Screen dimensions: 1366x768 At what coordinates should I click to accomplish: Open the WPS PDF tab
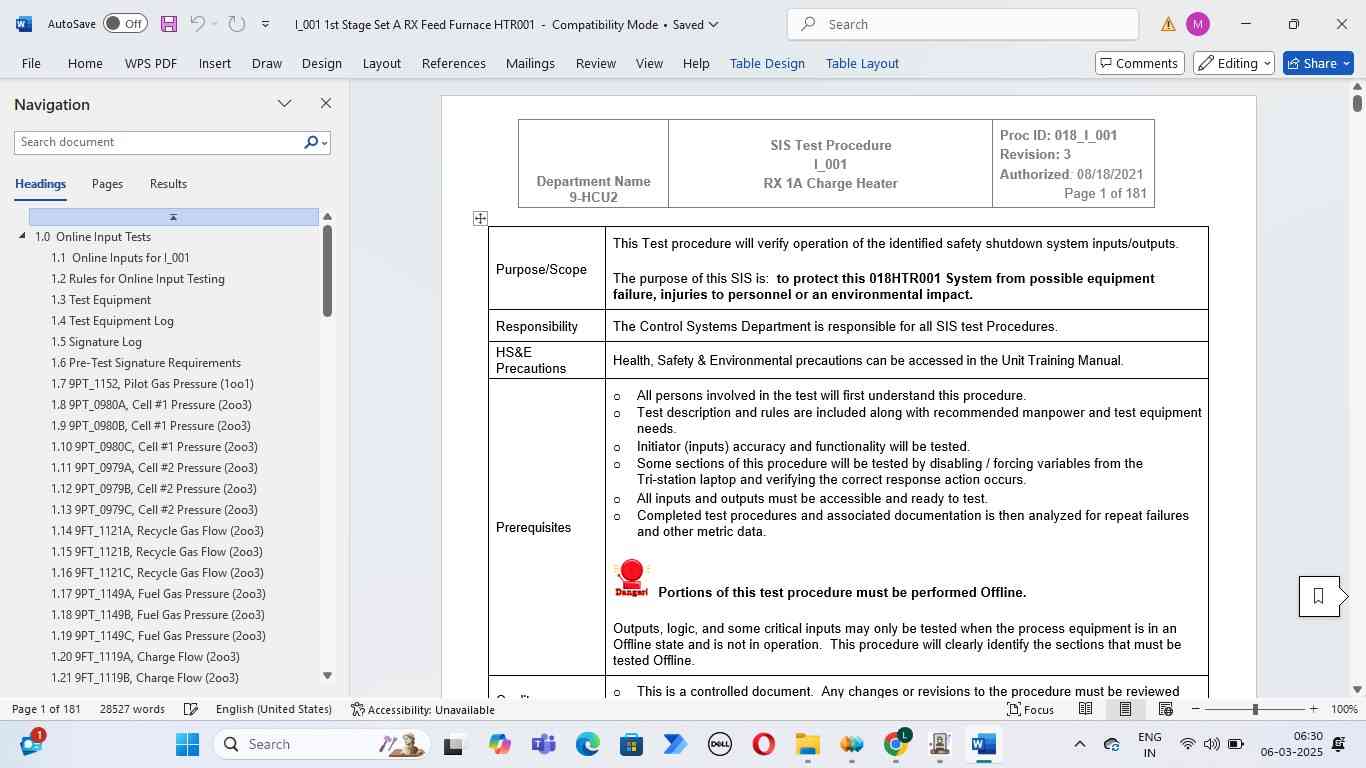coord(151,63)
